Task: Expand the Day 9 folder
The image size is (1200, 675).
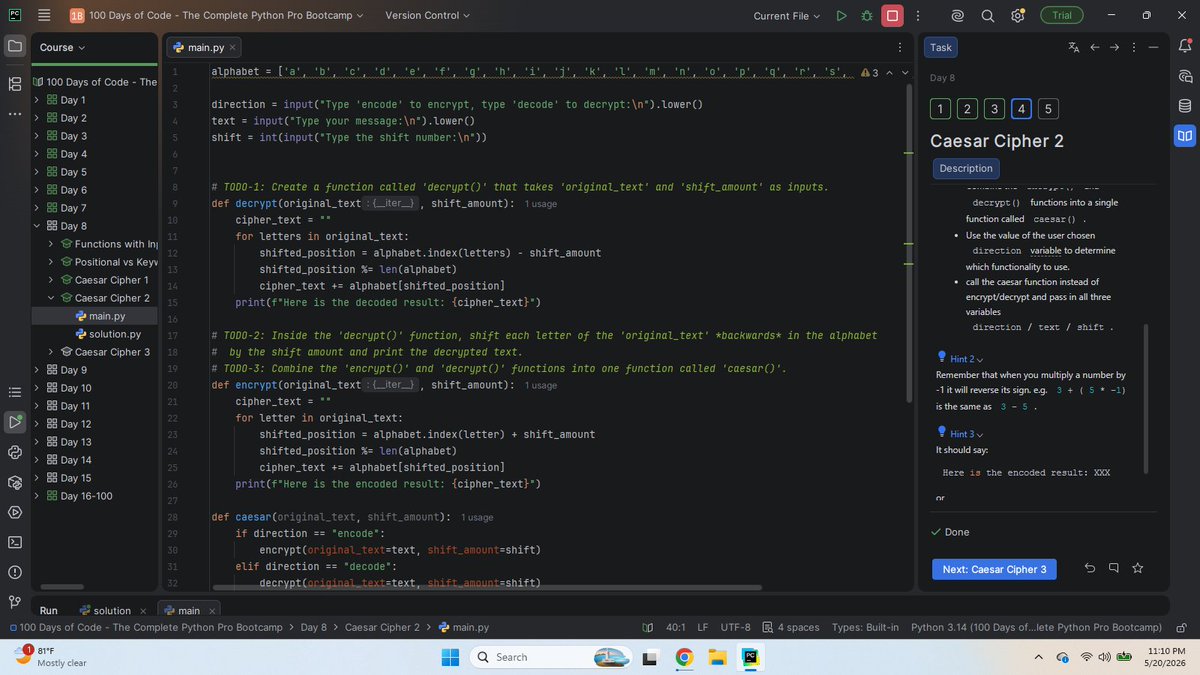Action: [38, 370]
